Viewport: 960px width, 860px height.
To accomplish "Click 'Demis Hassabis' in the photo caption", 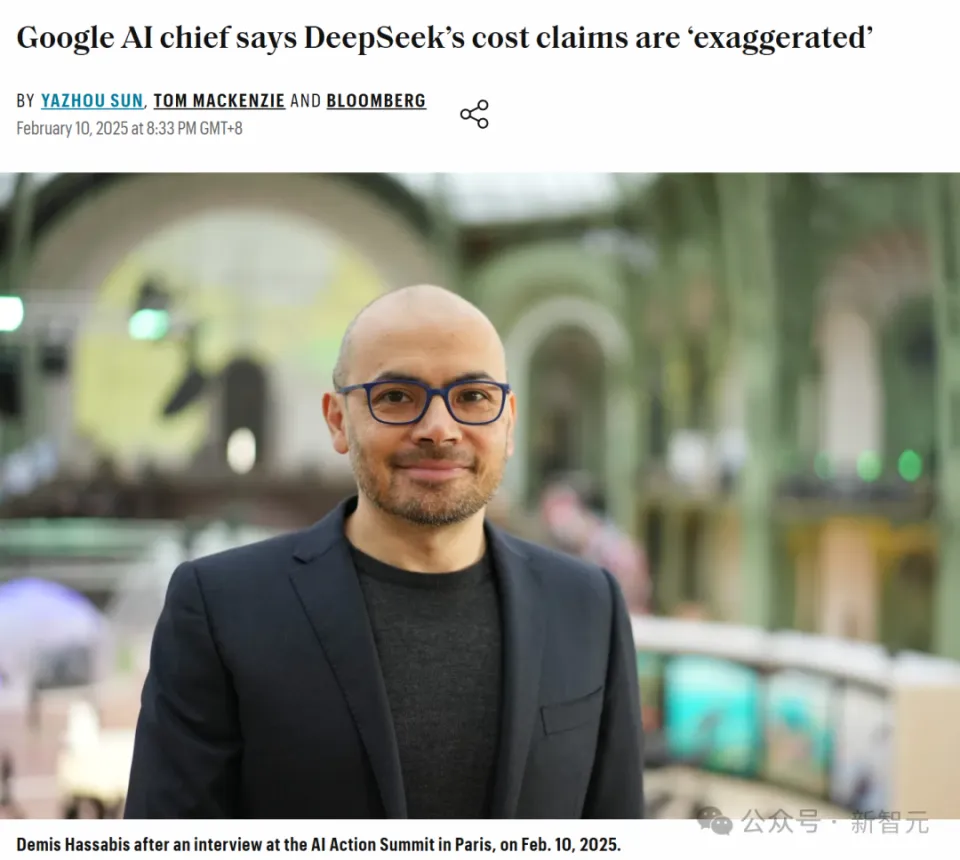I will click(x=73, y=845).
